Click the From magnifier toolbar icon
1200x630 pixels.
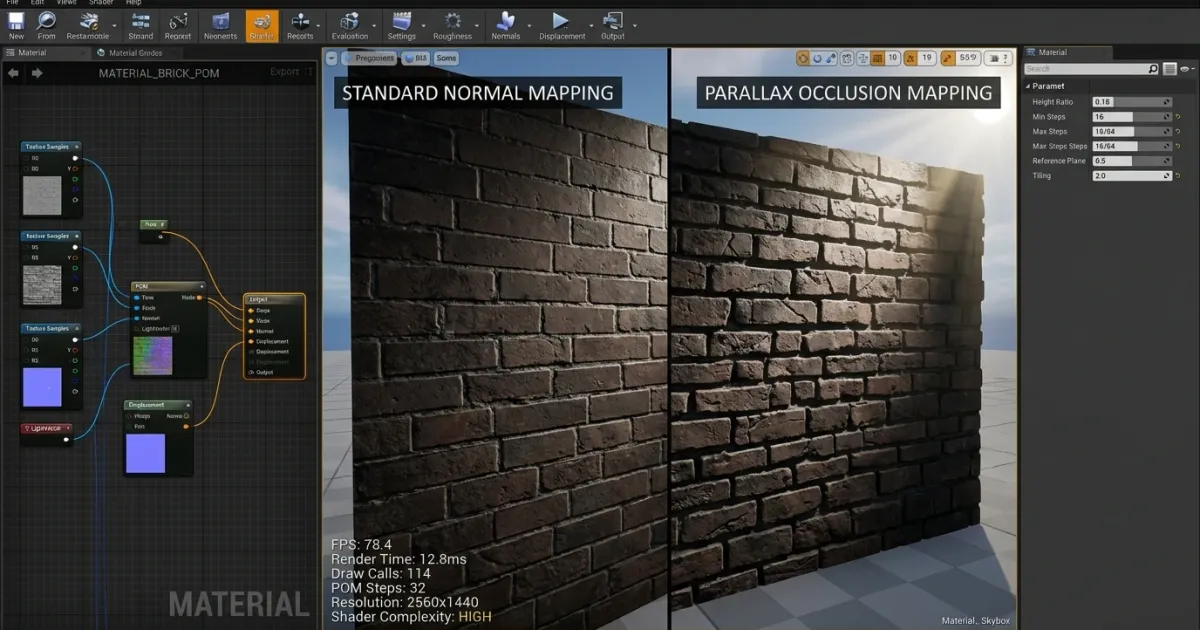click(x=47, y=21)
